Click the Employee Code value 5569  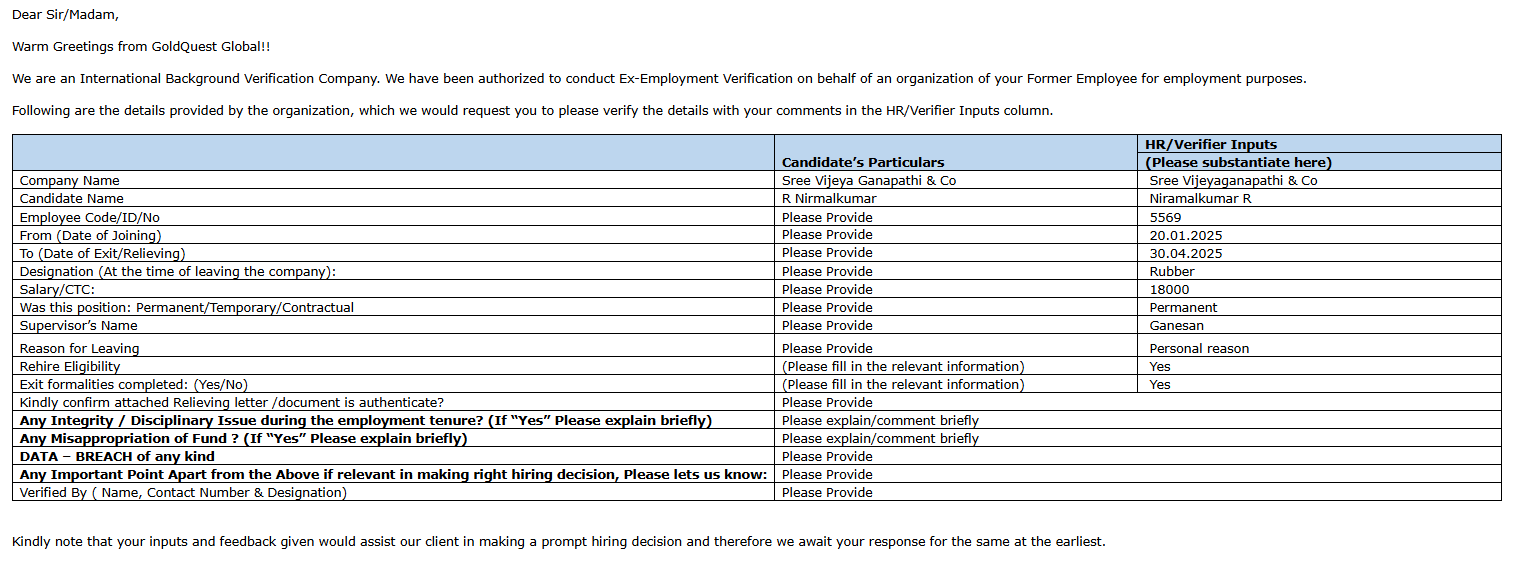point(1165,217)
